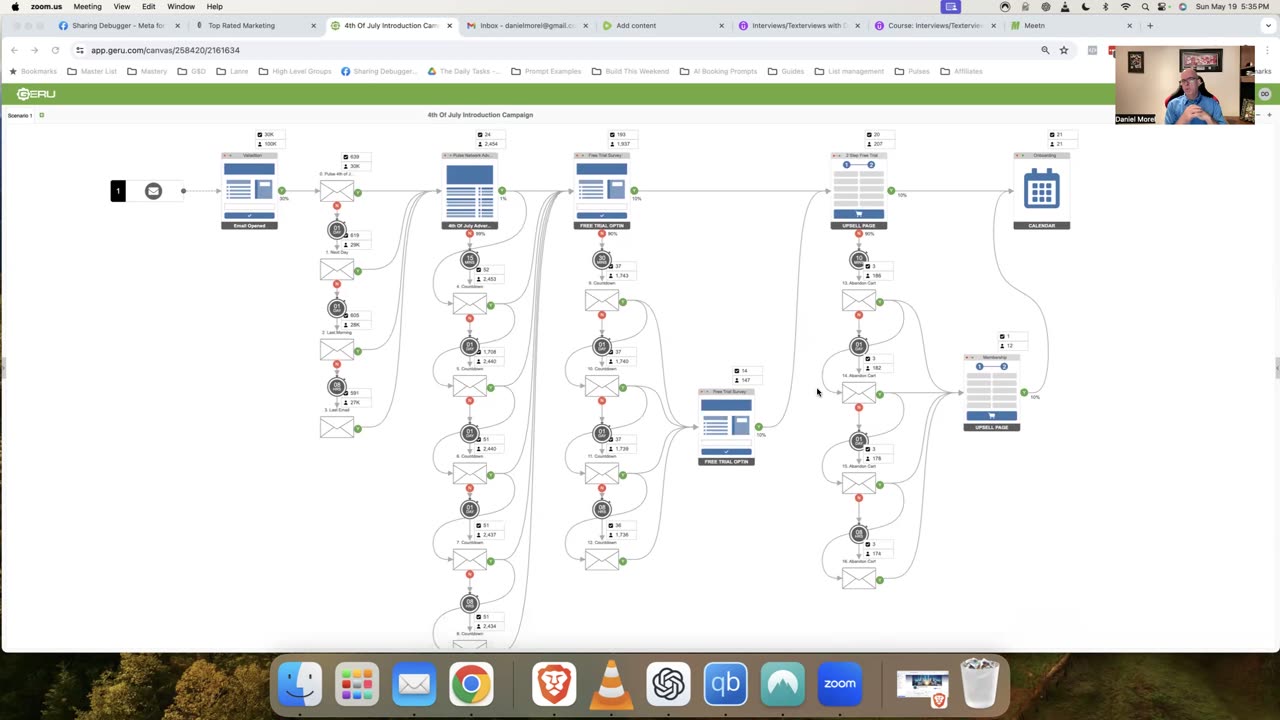Click the 11. Countdown email envelope

point(601,474)
